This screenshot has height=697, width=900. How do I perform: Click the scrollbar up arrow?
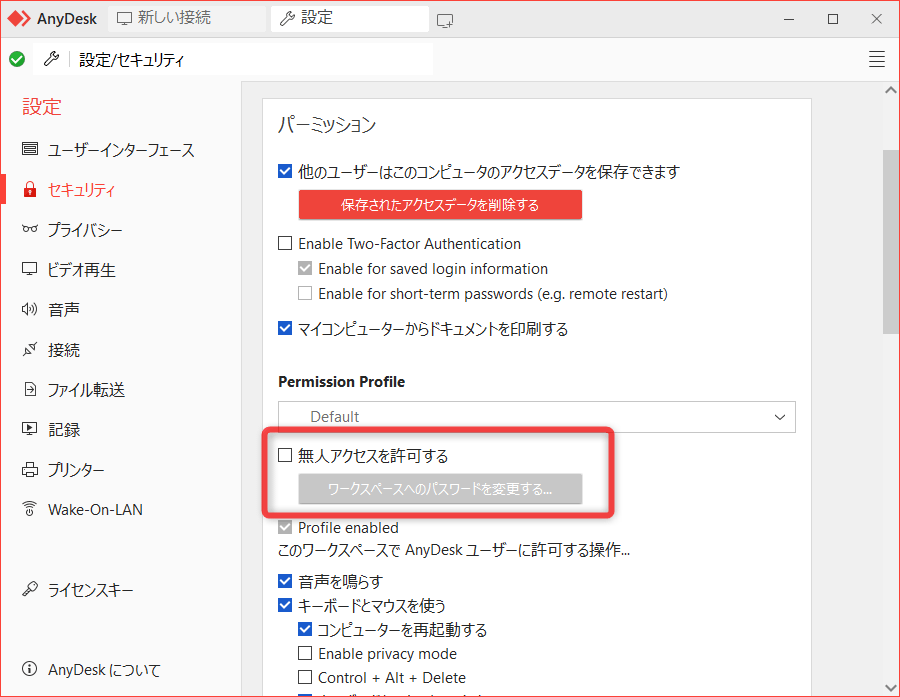[x=891, y=90]
